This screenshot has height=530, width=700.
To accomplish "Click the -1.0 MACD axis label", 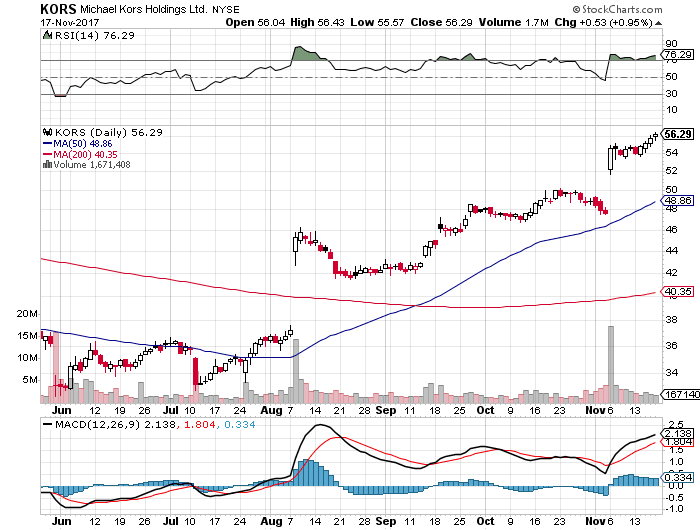I will point(674,509).
